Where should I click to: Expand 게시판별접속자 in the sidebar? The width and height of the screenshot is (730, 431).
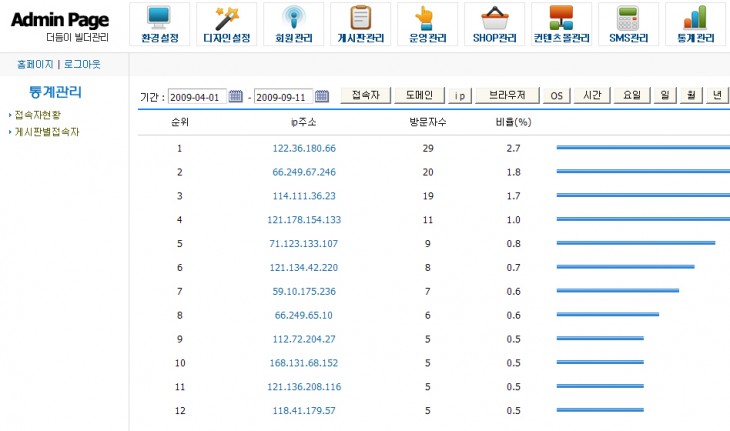(x=45, y=131)
